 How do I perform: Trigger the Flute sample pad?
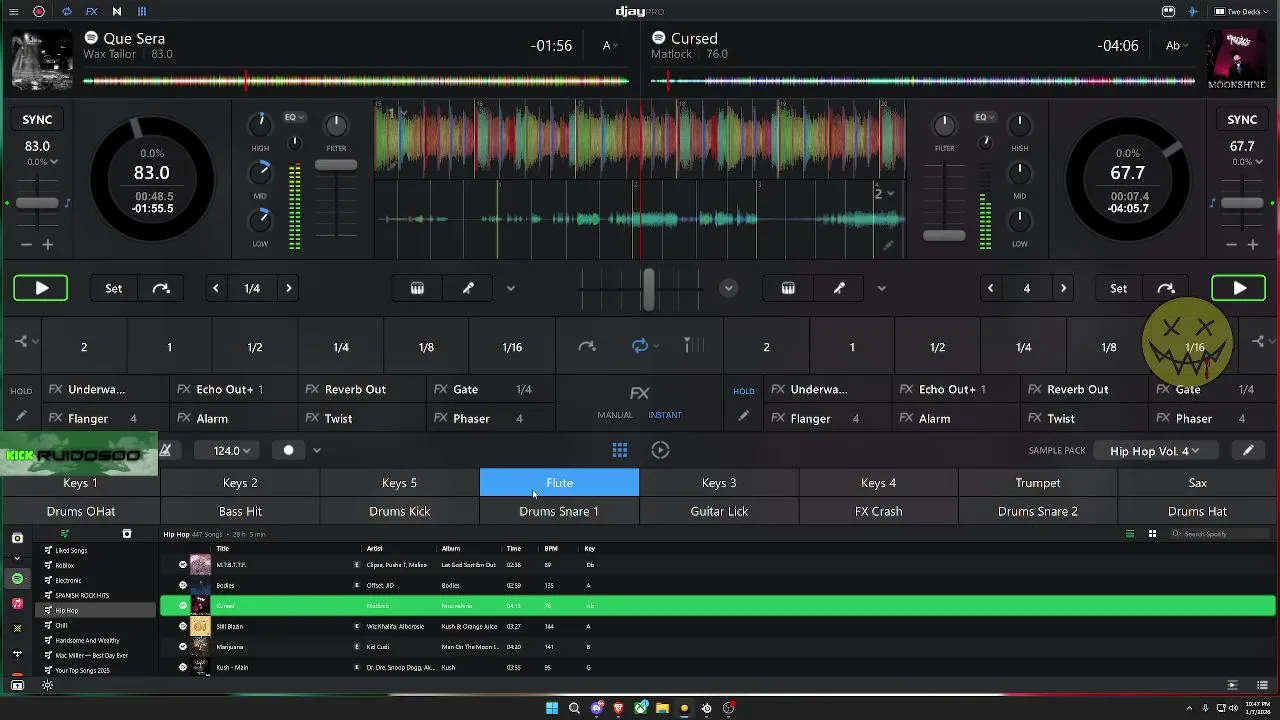pos(559,483)
